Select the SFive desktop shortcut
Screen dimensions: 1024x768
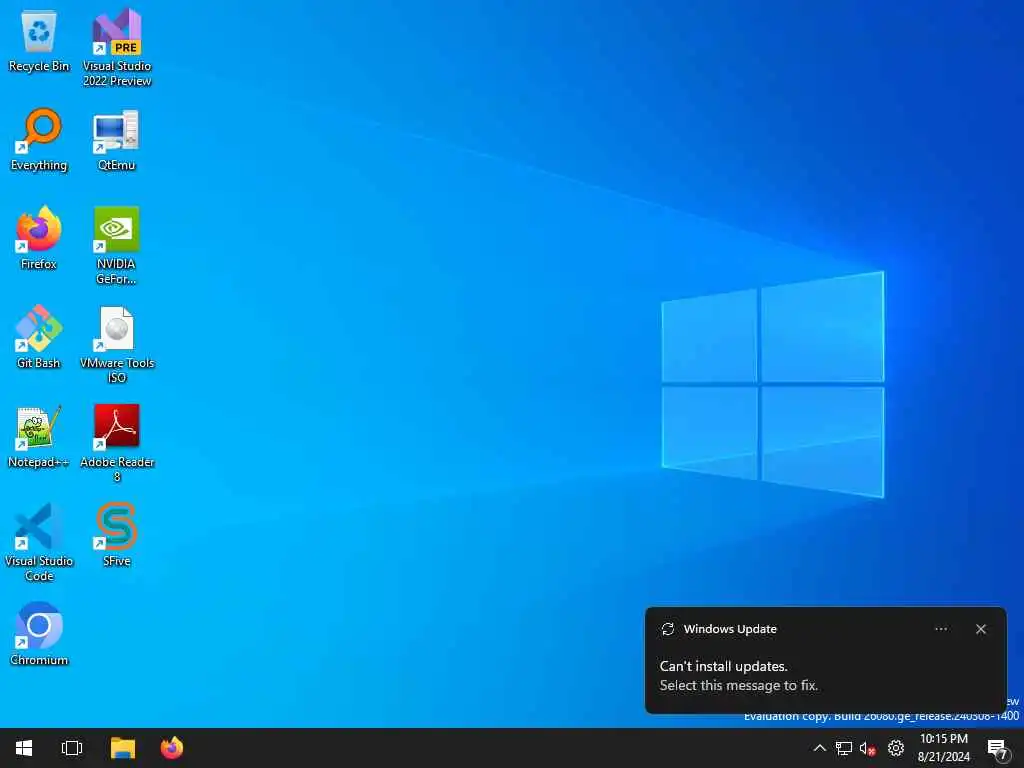coord(116,535)
